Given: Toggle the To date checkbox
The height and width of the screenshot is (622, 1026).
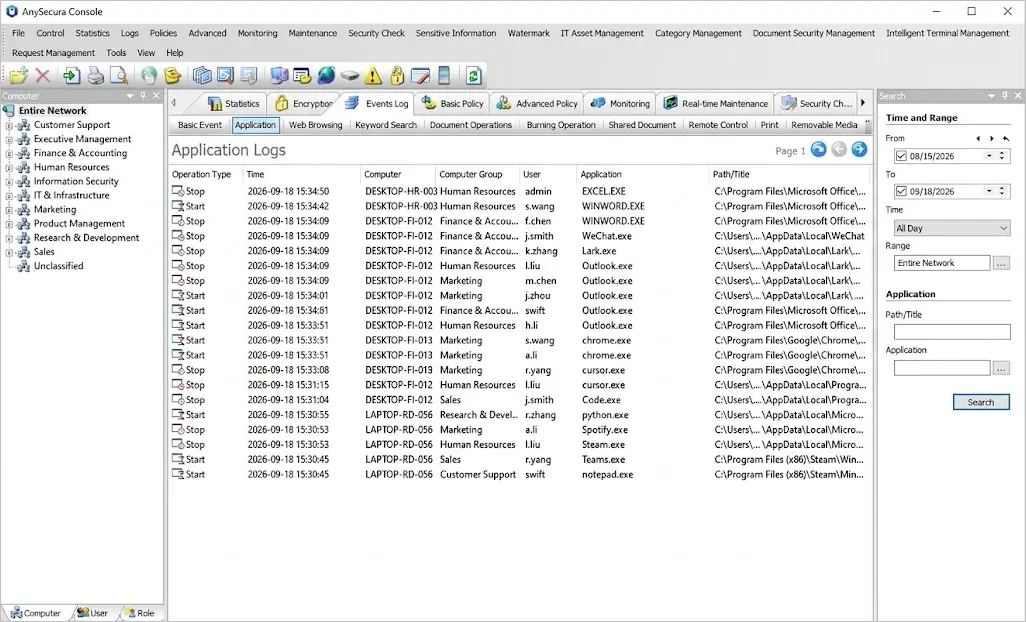Looking at the screenshot, I should tap(901, 192).
